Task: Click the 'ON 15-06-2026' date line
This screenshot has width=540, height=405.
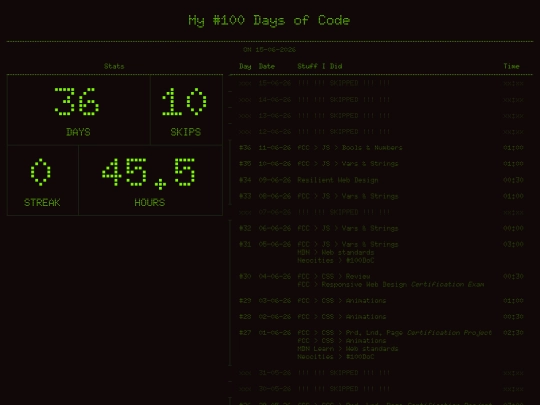Action: 269,50
